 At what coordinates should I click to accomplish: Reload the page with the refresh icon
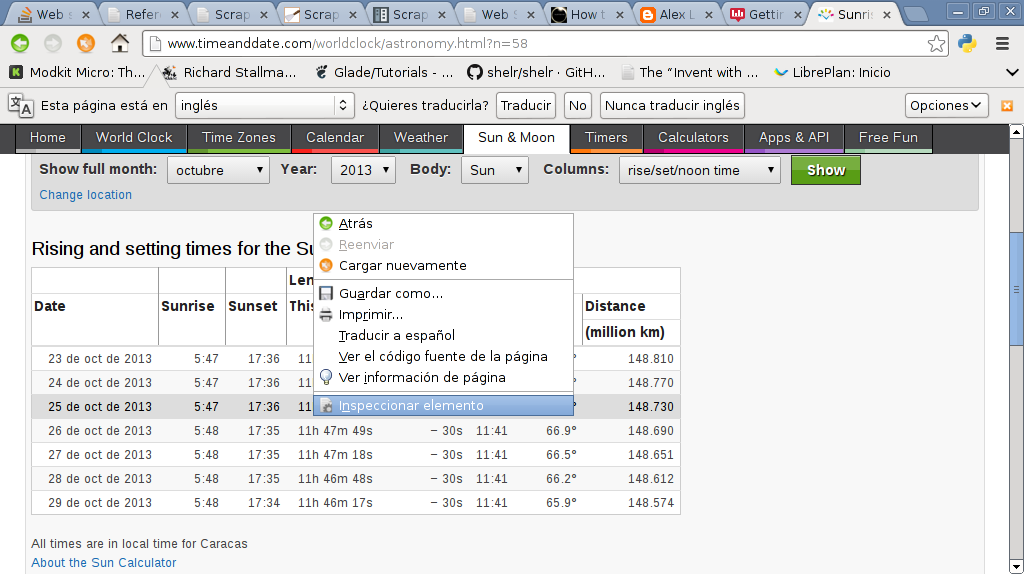86,43
